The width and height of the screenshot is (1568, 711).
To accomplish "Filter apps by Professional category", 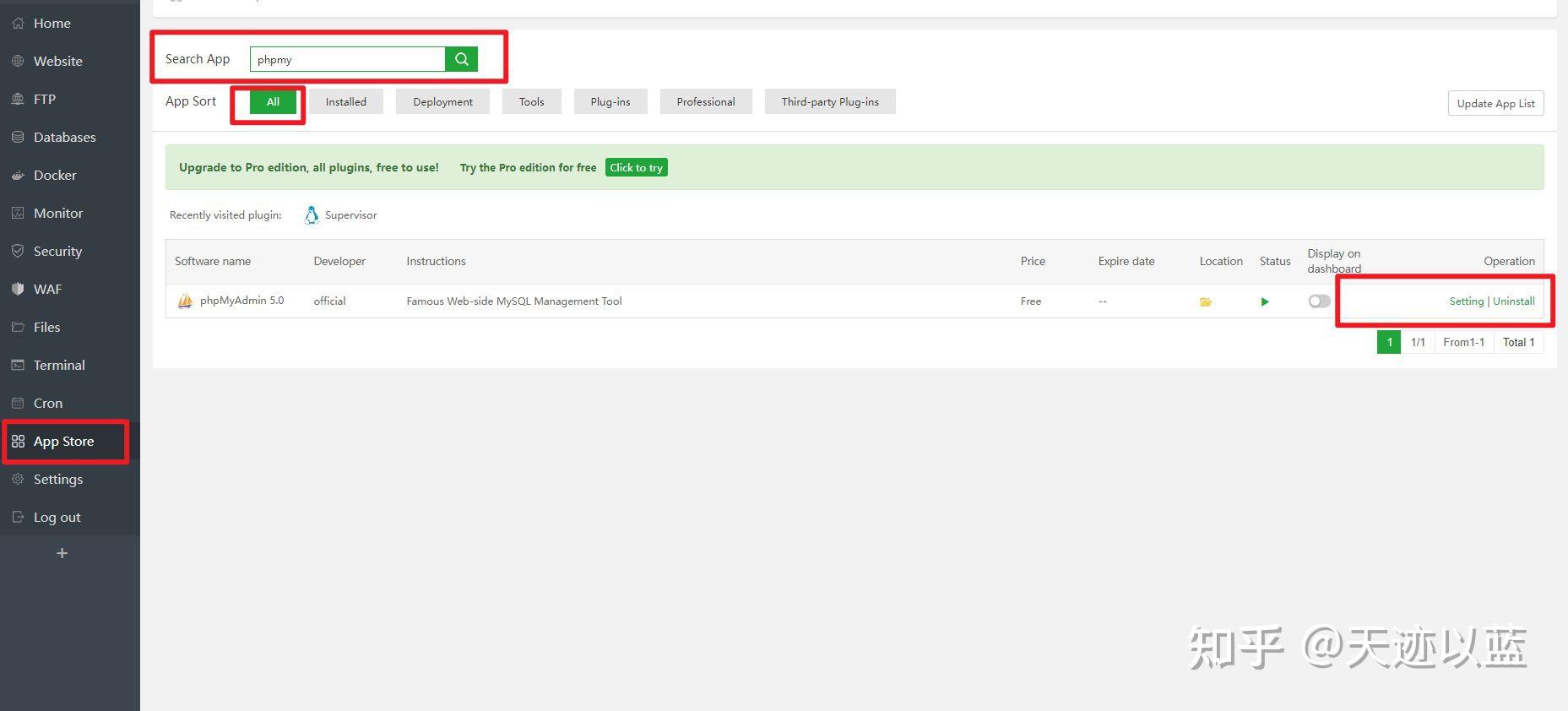I will point(706,101).
